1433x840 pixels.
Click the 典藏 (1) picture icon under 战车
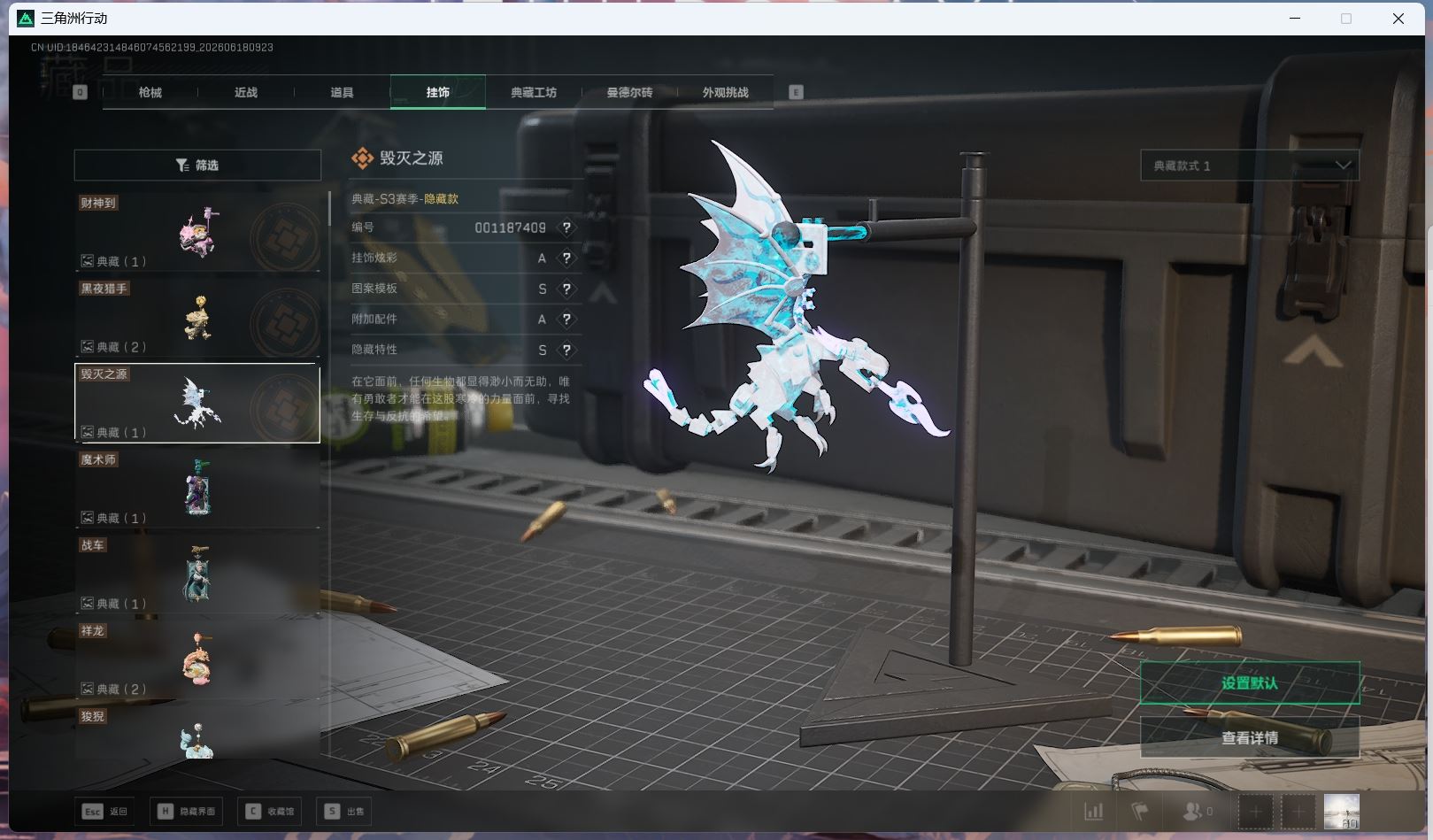coord(88,604)
